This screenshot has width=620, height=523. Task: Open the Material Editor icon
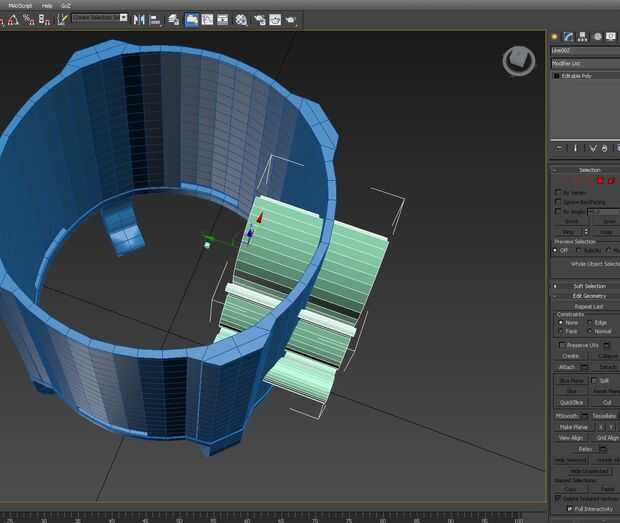coord(241,19)
